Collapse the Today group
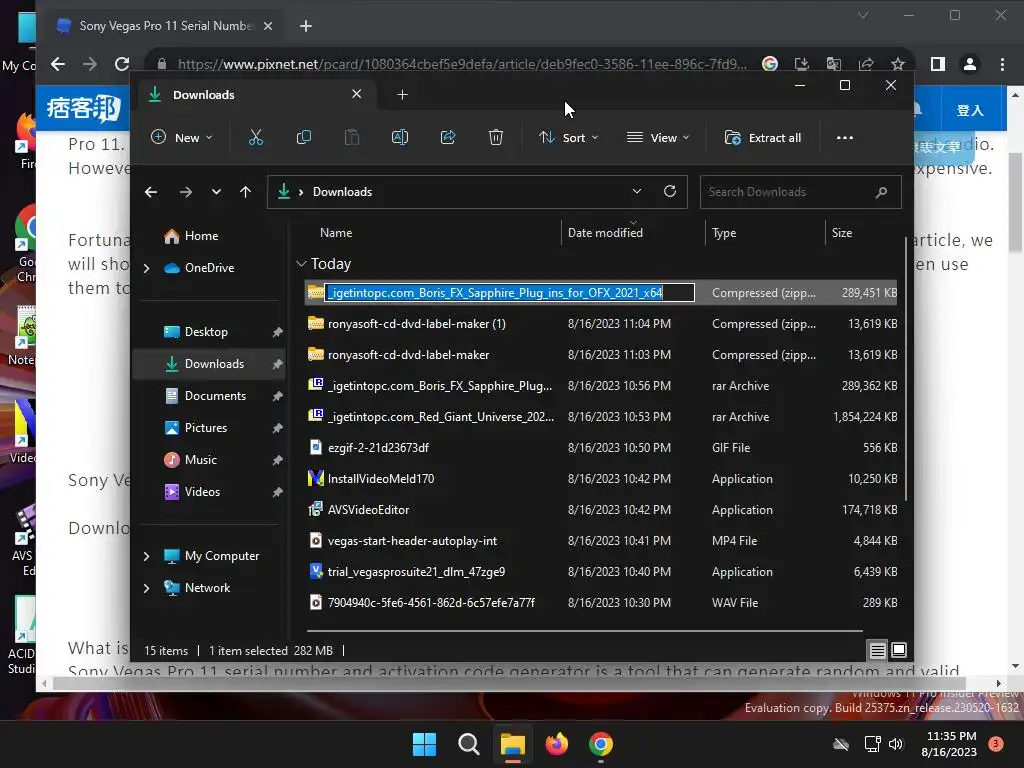Screen dimensions: 1024x768 coord(301,264)
